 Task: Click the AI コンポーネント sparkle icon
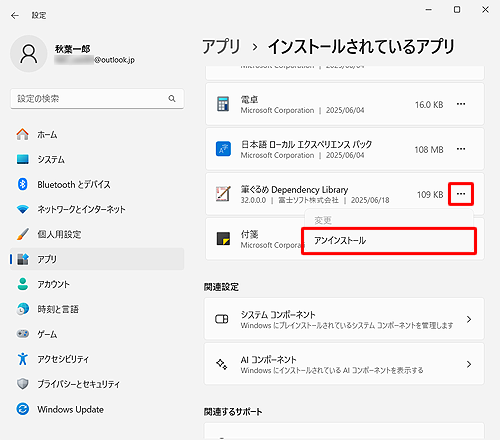[x=222, y=364]
